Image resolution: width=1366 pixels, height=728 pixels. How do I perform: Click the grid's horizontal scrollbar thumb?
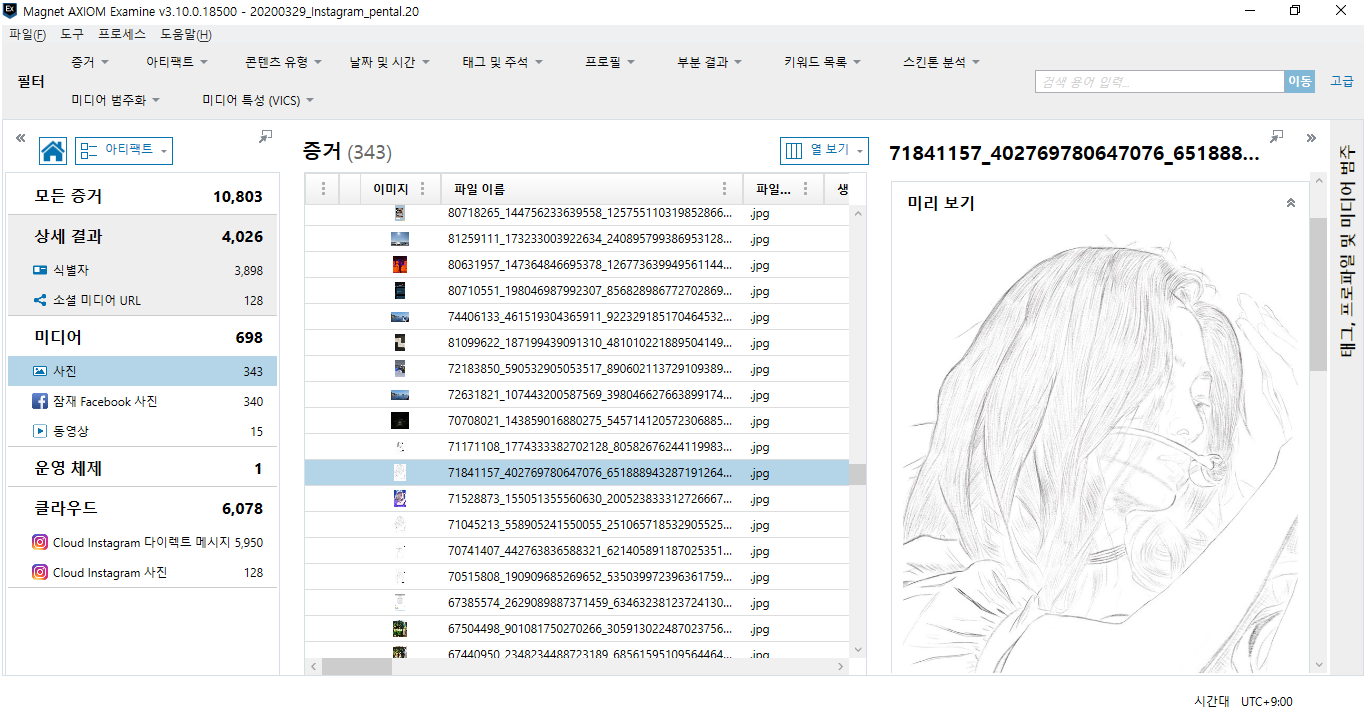pyautogui.click(x=357, y=666)
